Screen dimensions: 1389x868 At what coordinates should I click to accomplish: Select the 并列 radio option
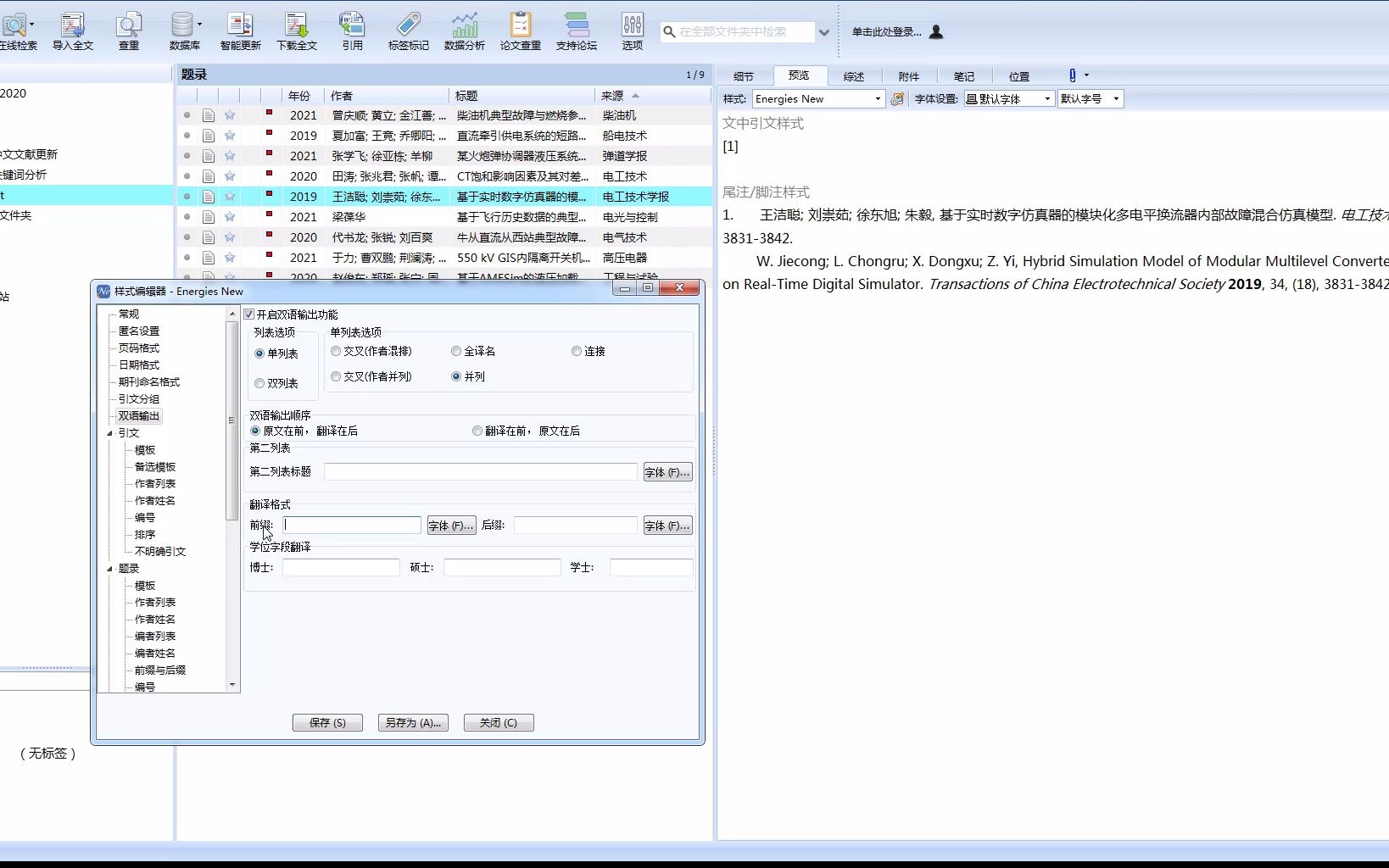click(x=456, y=376)
